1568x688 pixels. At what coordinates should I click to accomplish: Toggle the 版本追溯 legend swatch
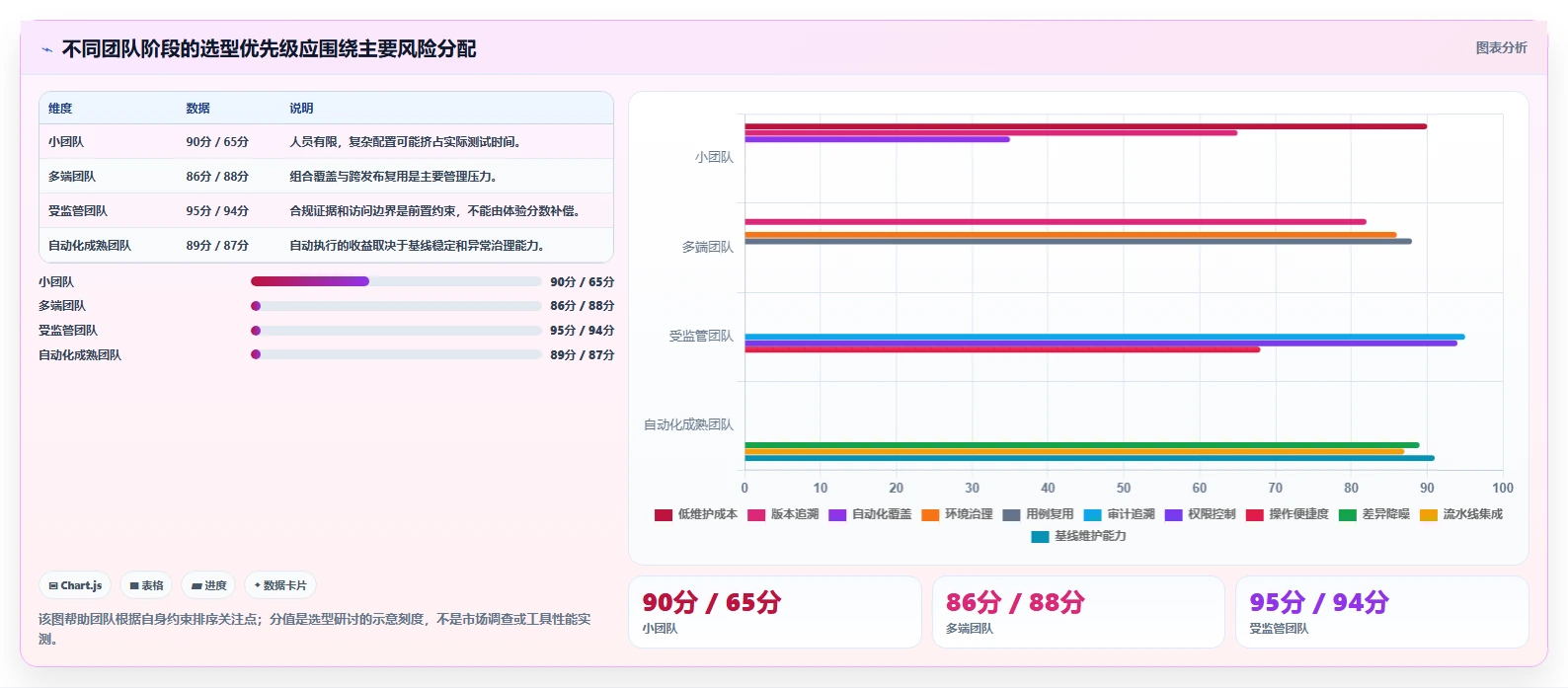click(x=756, y=514)
